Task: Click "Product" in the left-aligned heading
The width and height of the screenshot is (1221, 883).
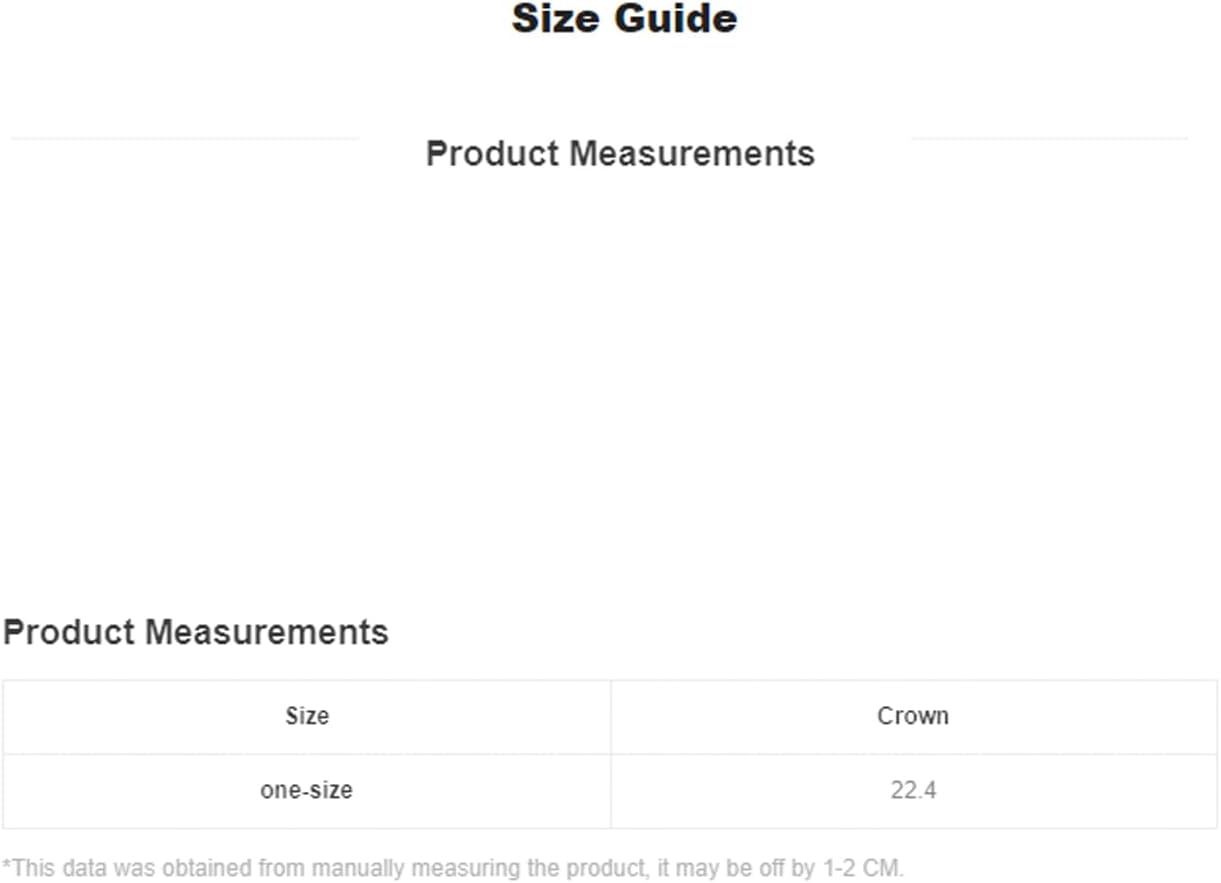Action: [70, 632]
